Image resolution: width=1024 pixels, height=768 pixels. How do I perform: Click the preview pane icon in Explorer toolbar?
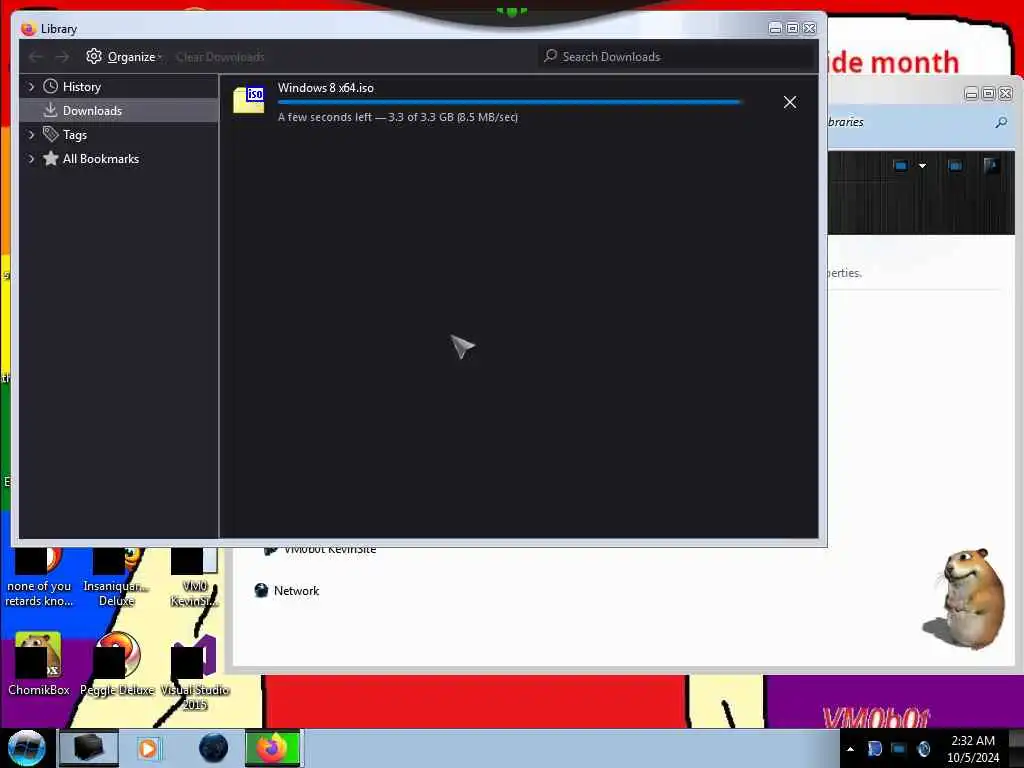(955, 166)
